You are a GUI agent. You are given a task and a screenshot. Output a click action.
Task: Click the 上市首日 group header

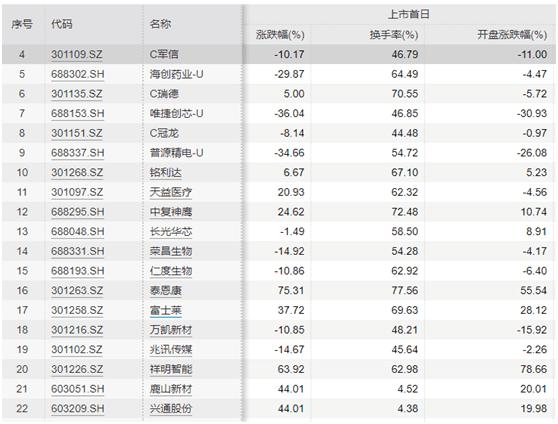click(x=408, y=14)
